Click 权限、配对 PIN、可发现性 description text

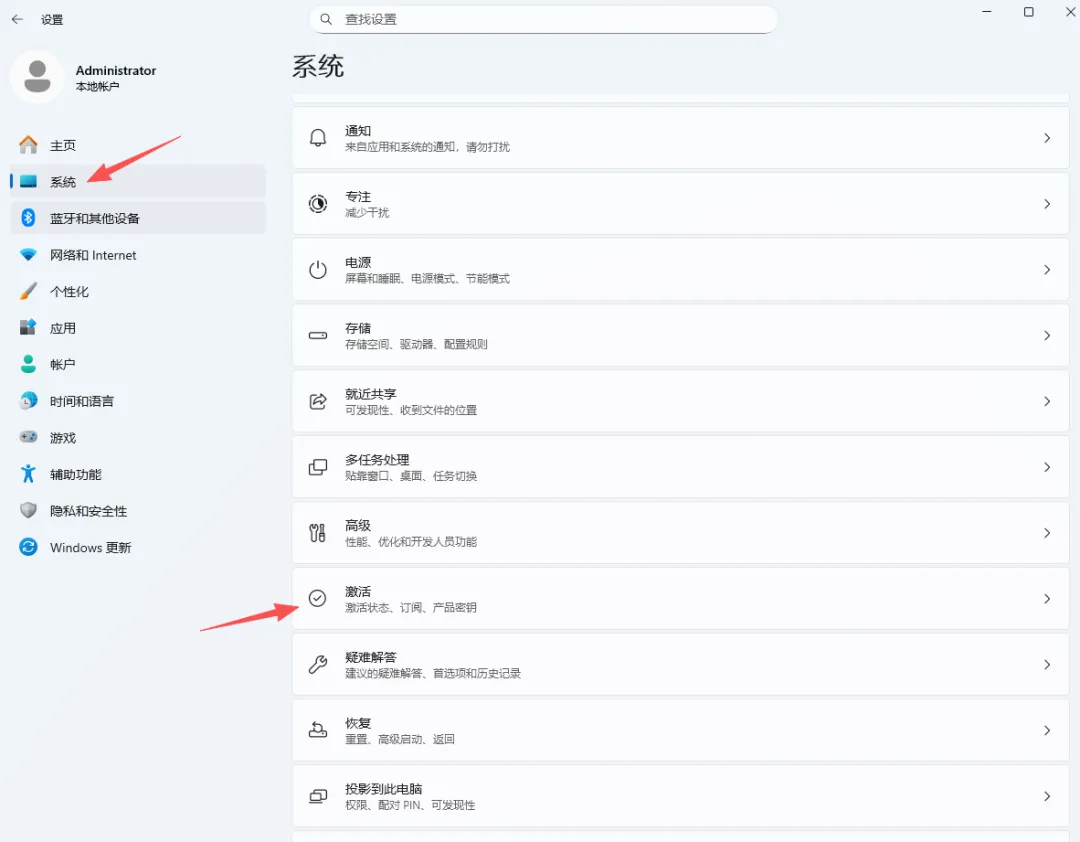click(x=410, y=805)
